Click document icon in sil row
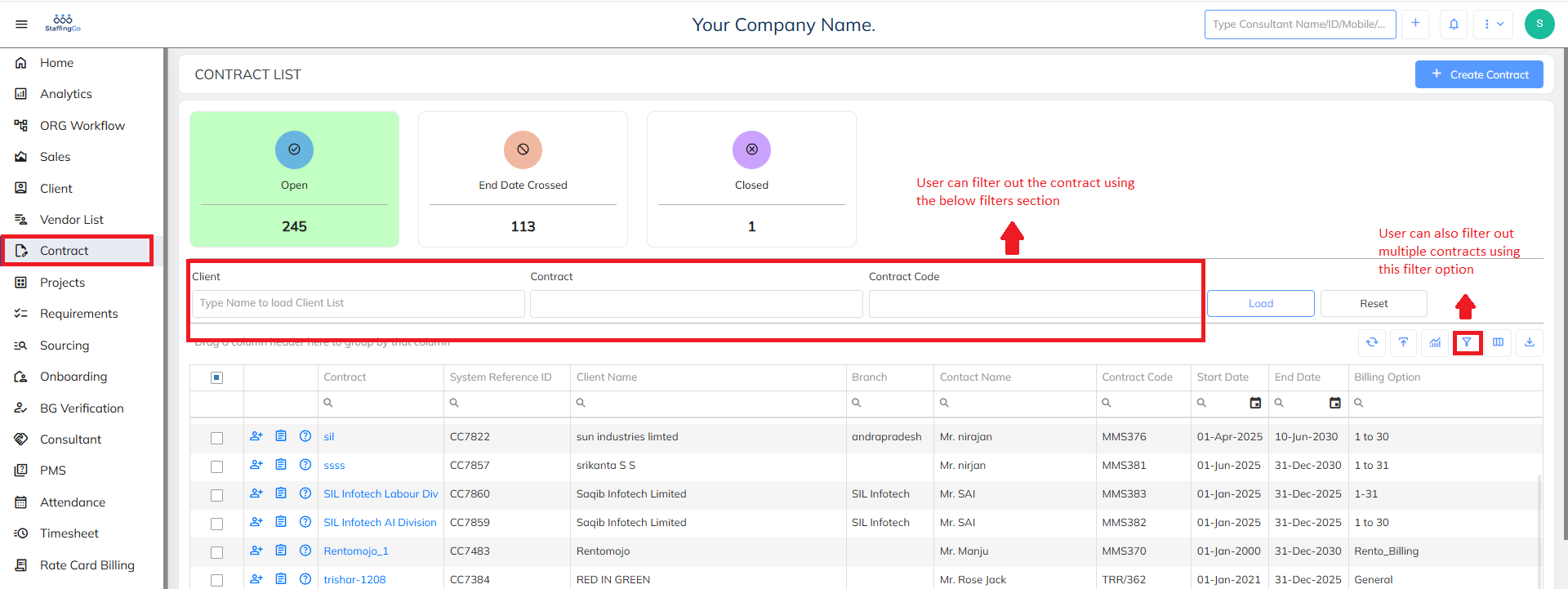Screen dimensions: 1568x589 coord(281,436)
